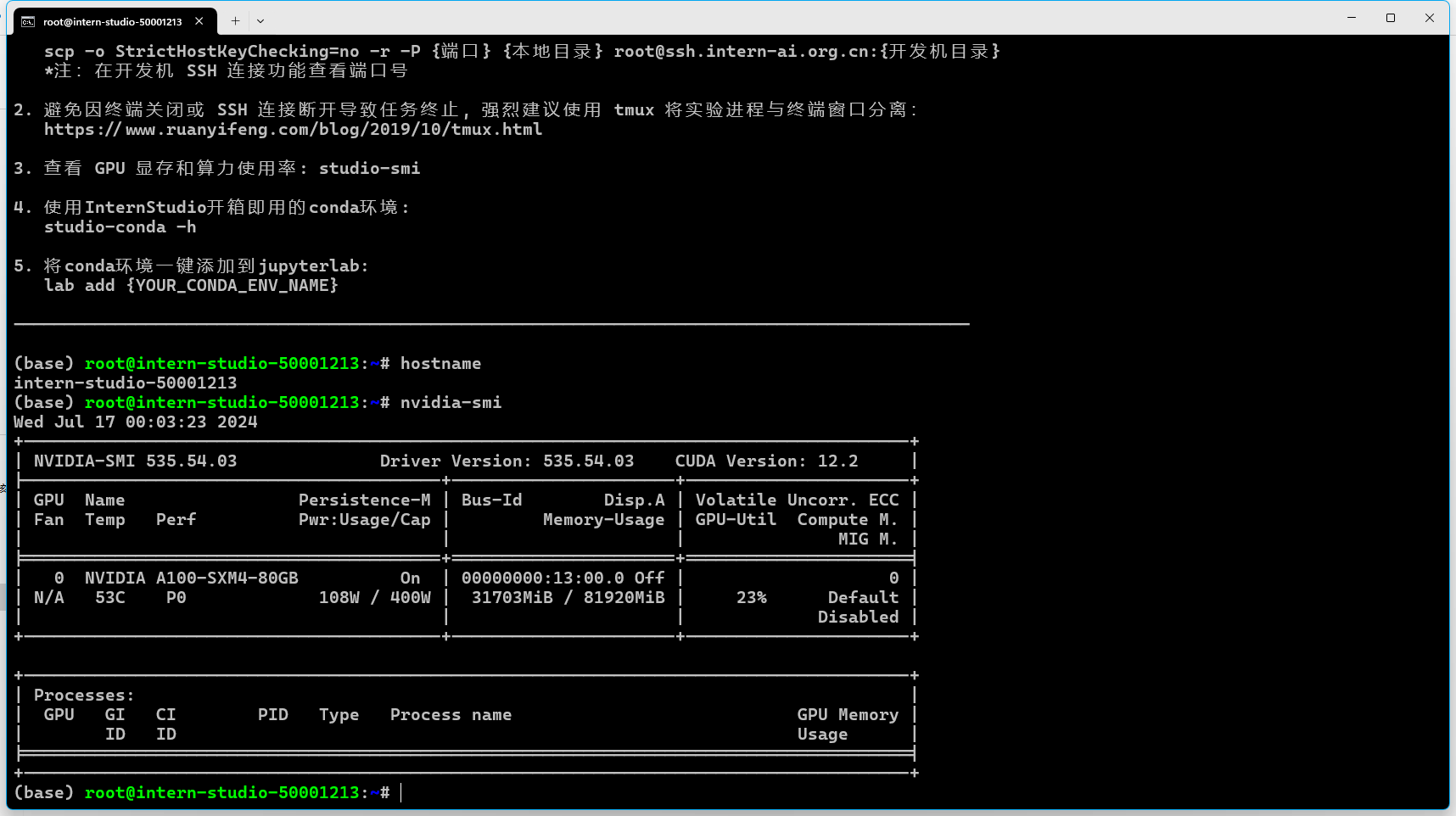Click 'NVIDIA-SMI 535.54.03' header text
The width and height of the screenshot is (1456, 816).
(x=136, y=461)
